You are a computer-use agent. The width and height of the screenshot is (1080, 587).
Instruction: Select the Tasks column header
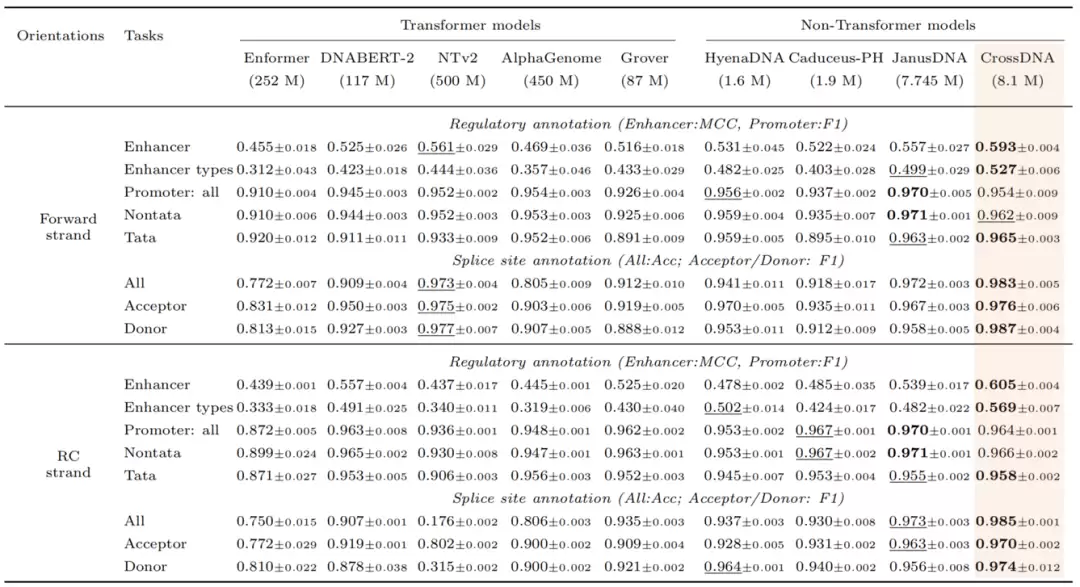[x=143, y=36]
